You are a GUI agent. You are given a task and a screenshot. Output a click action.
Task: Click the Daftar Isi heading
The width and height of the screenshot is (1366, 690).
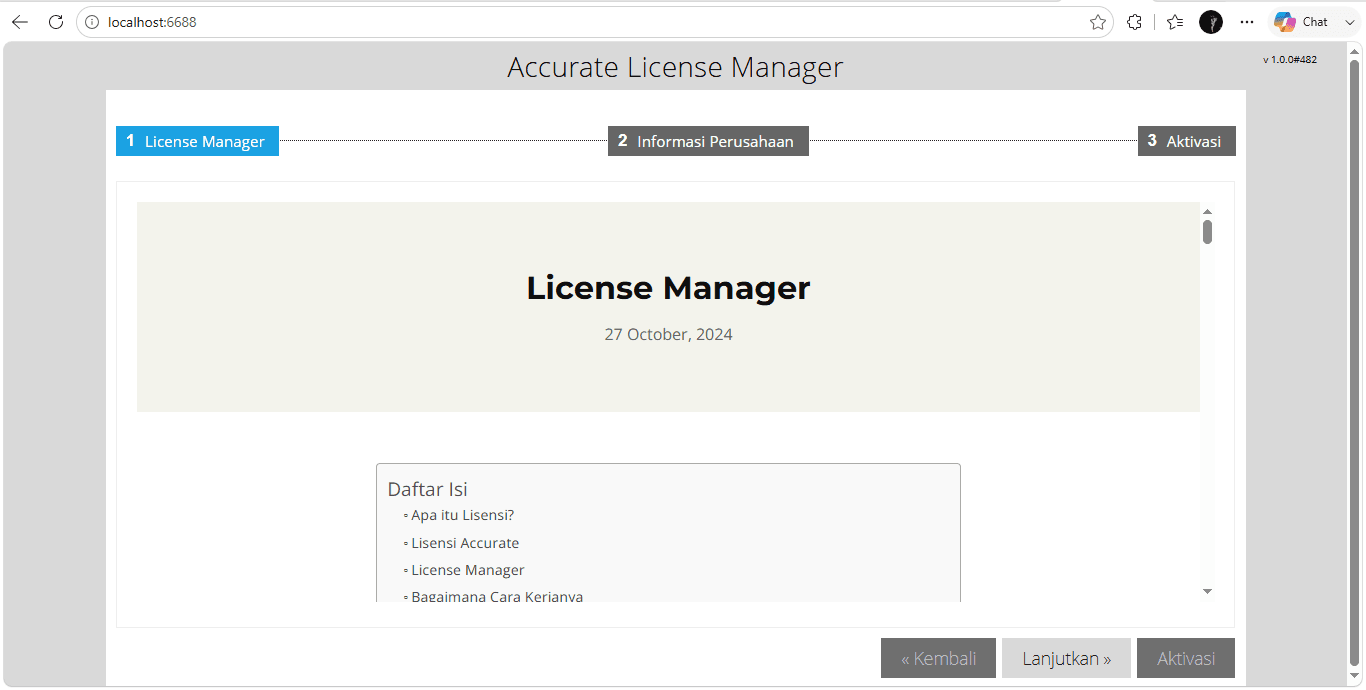427,489
